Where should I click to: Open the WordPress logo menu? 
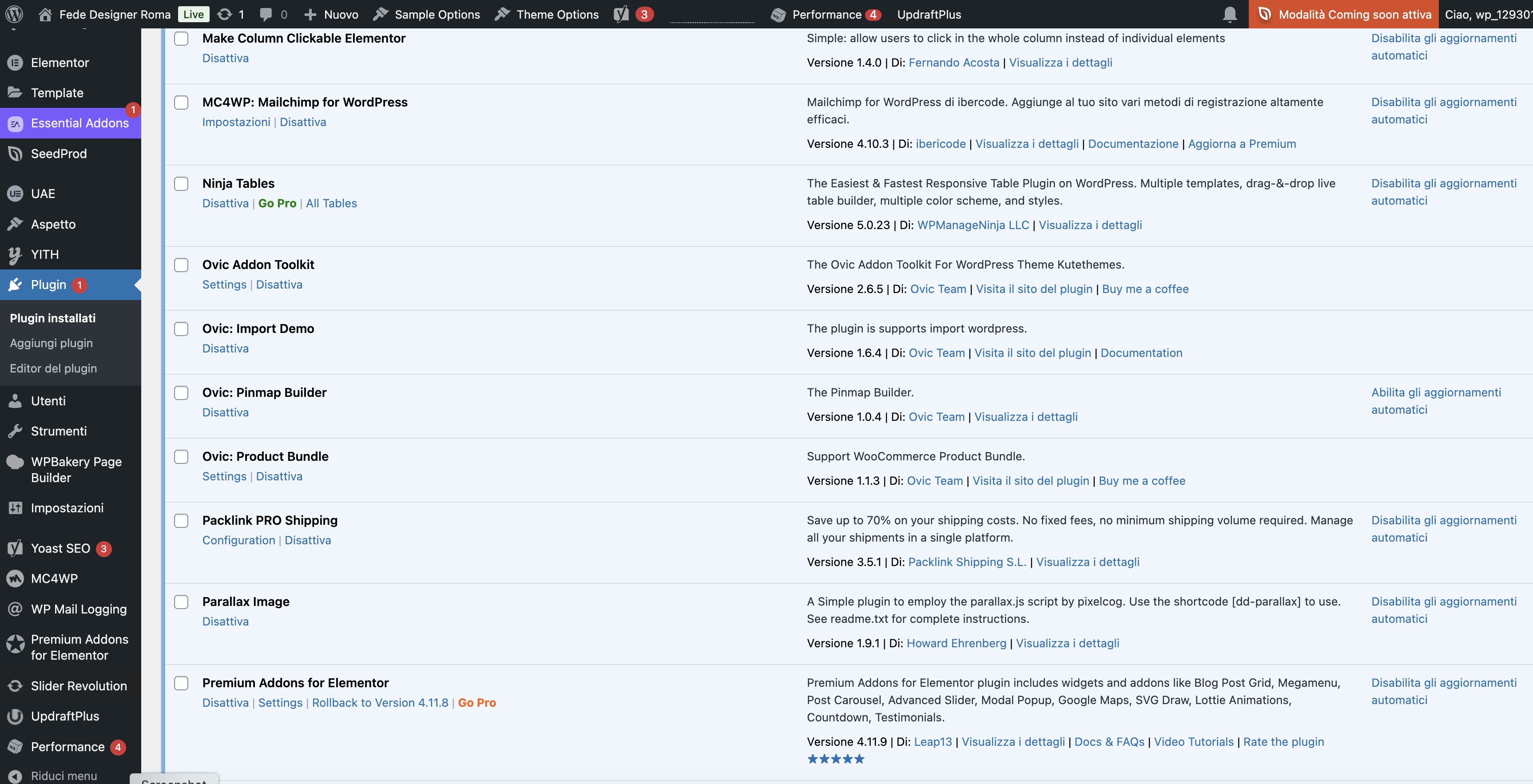click(x=14, y=14)
